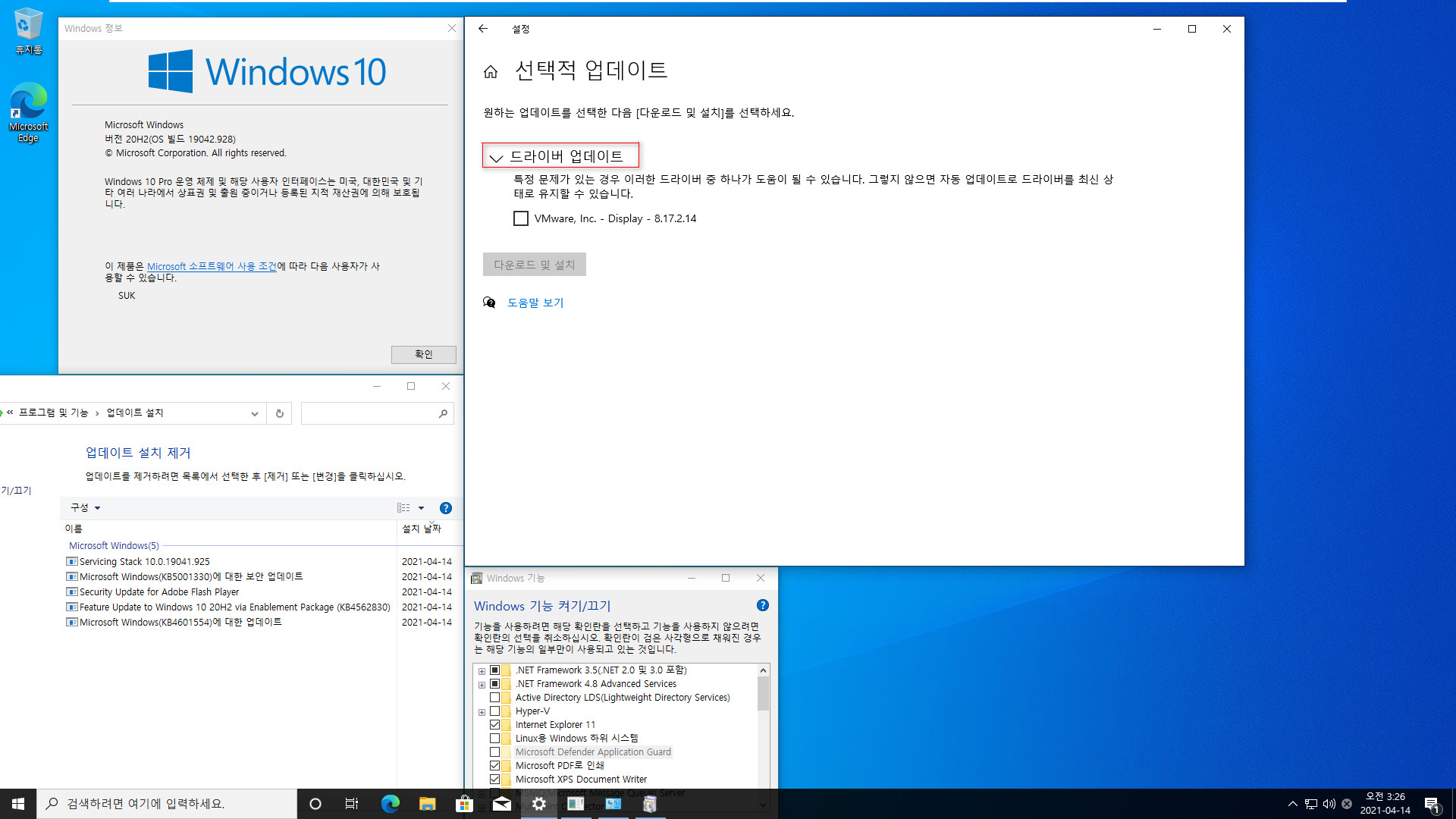Enable Linux용 Windows 하위 시스템 checkbox
The image size is (1456, 819).
point(495,739)
